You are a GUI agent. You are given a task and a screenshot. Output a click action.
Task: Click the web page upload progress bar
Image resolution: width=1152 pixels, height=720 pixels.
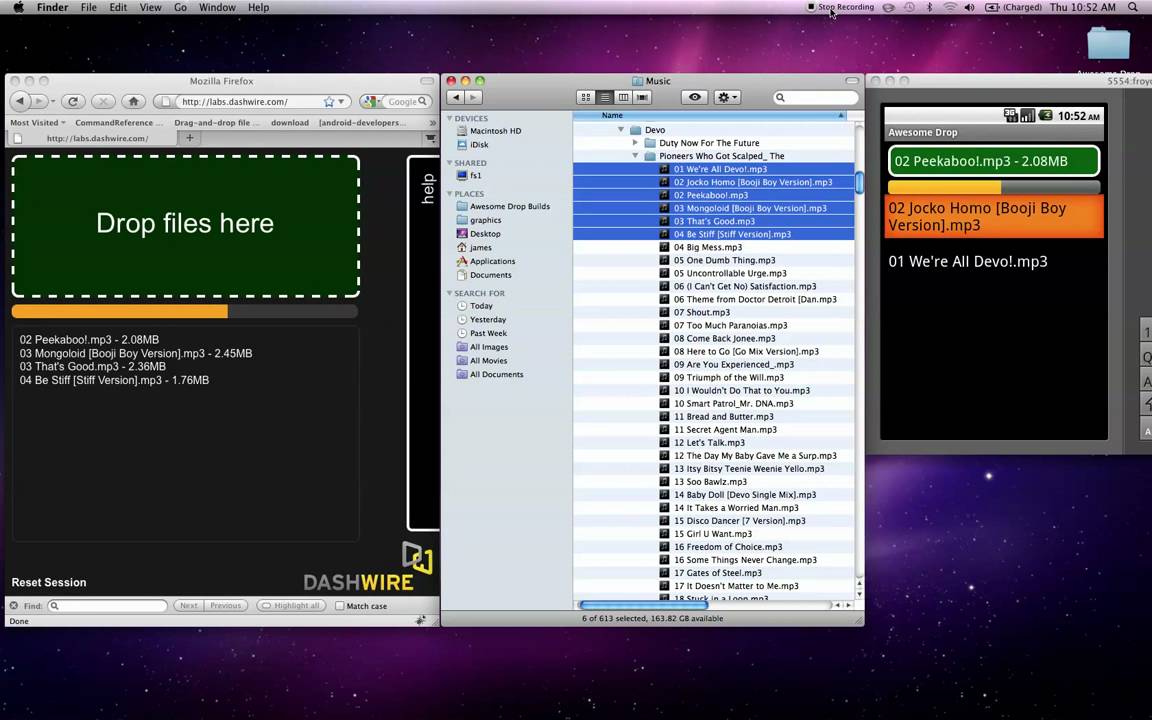click(x=184, y=312)
